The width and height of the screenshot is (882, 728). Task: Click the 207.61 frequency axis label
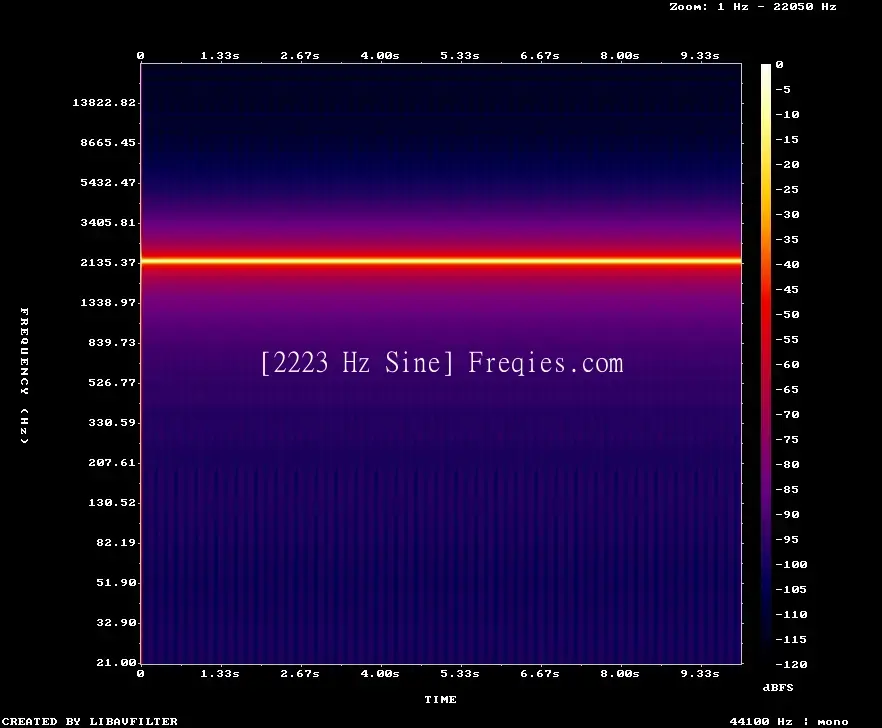point(112,462)
